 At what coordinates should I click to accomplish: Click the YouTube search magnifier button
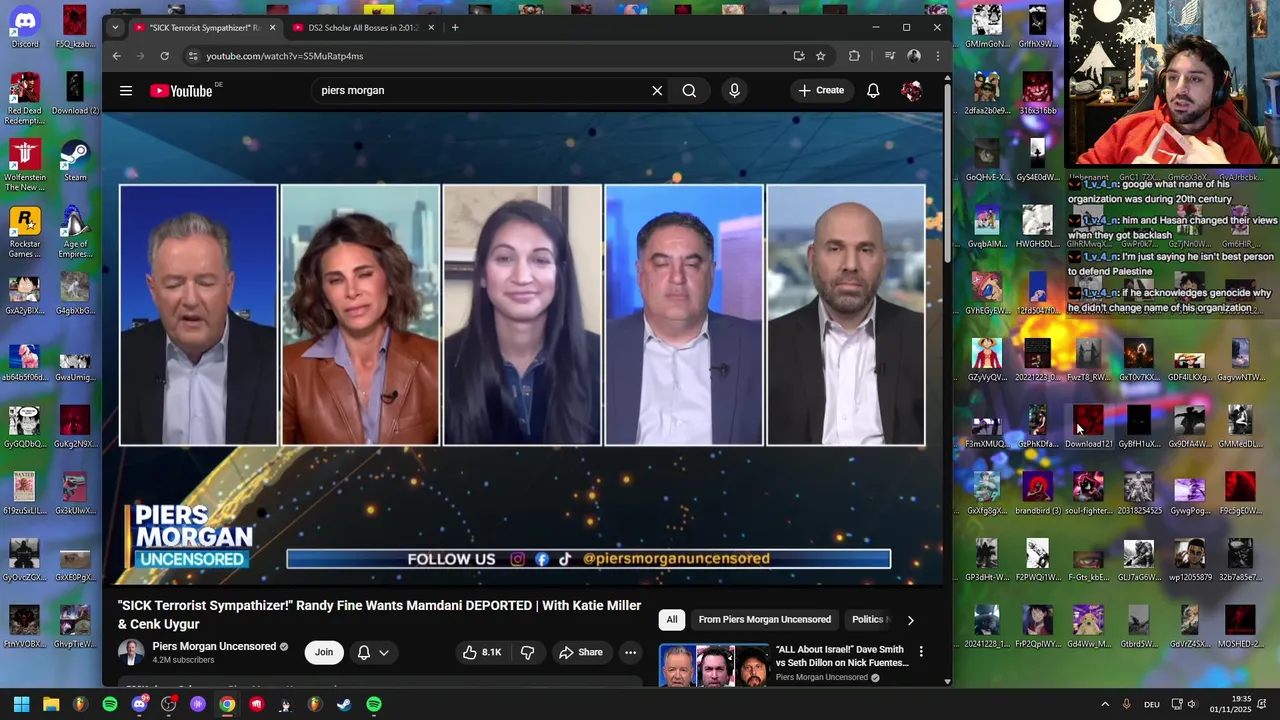coord(689,91)
